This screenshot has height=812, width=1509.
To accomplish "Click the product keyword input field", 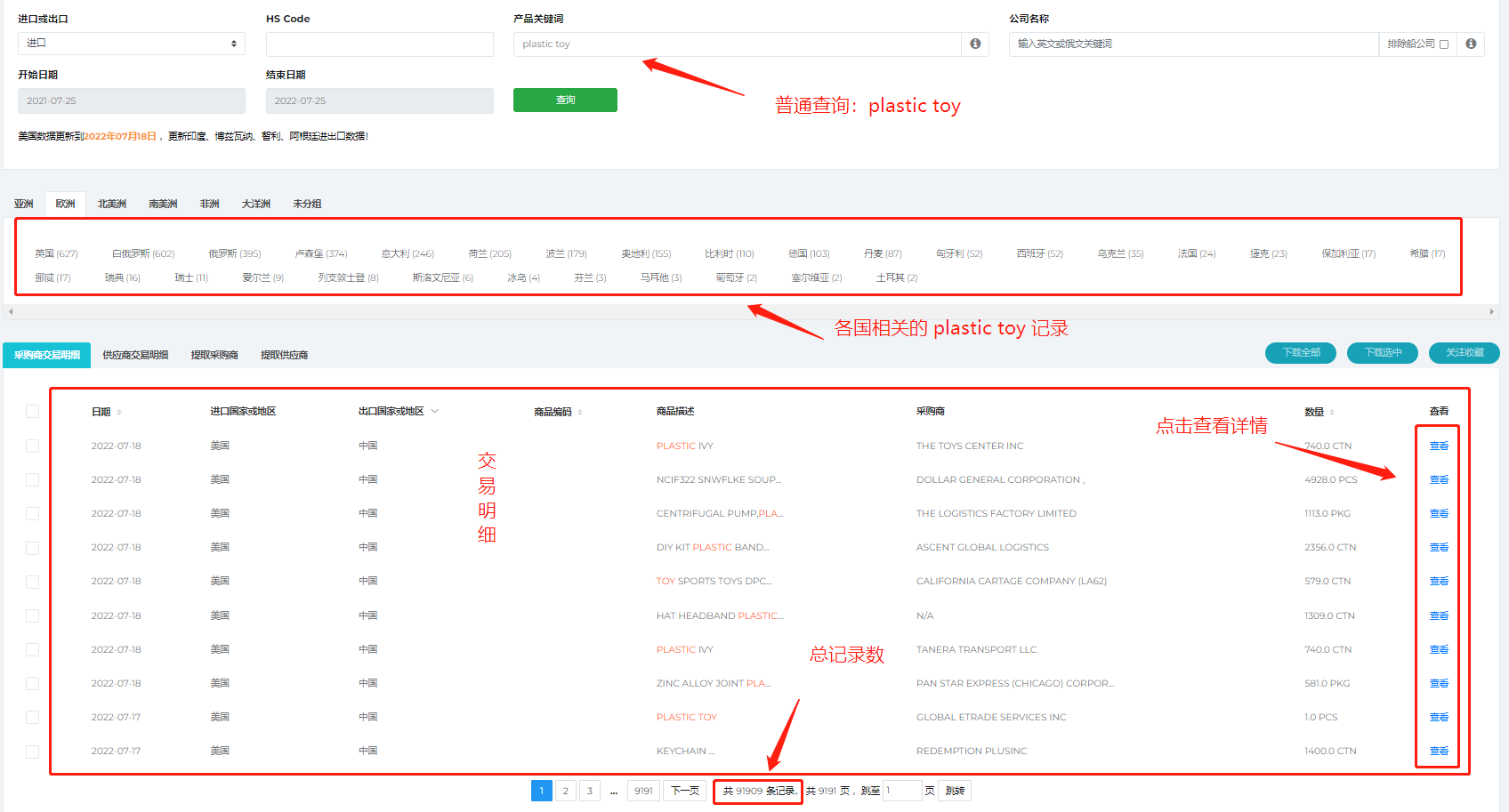I will click(737, 44).
